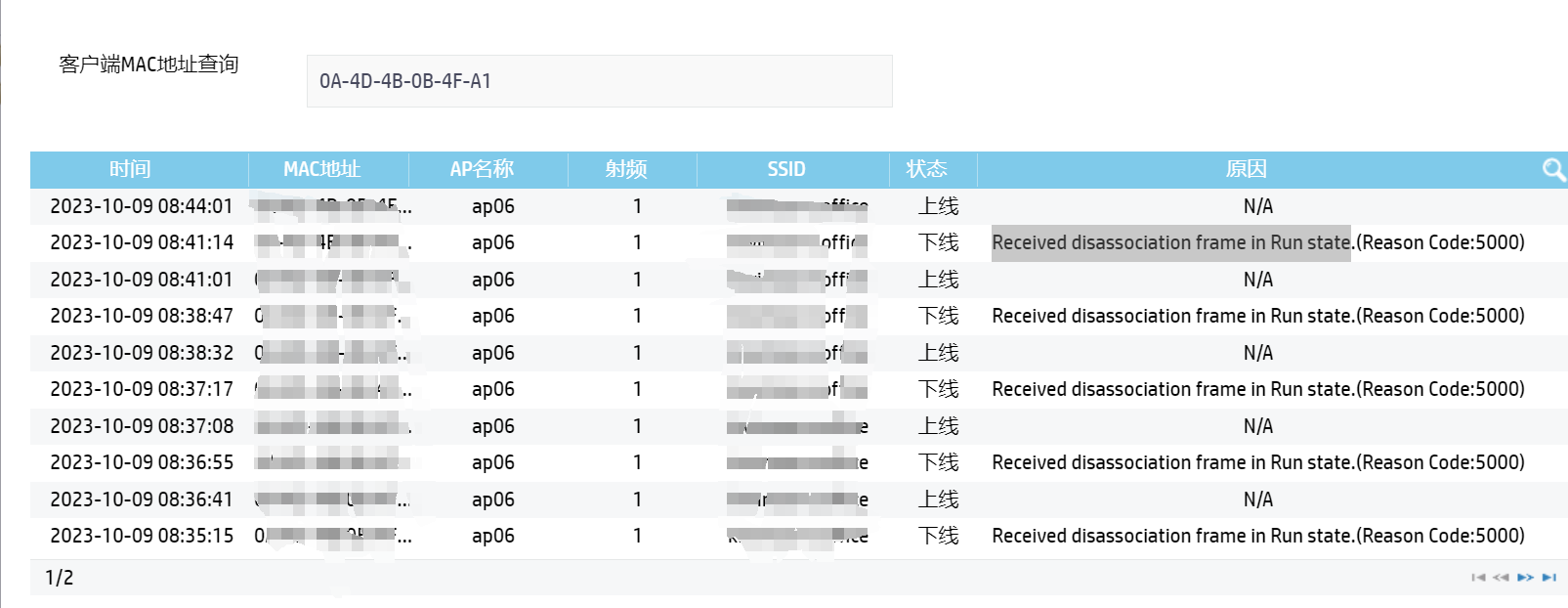1568x608 pixels.
Task: Select the 2023-10-09 08:38:47 log entry
Action: (142, 316)
